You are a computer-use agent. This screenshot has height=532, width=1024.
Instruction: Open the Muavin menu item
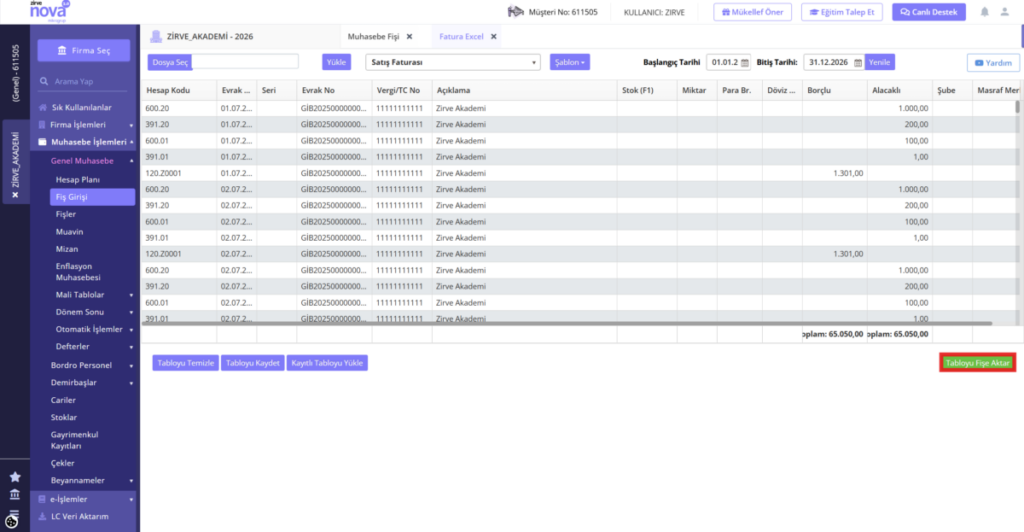pos(69,232)
